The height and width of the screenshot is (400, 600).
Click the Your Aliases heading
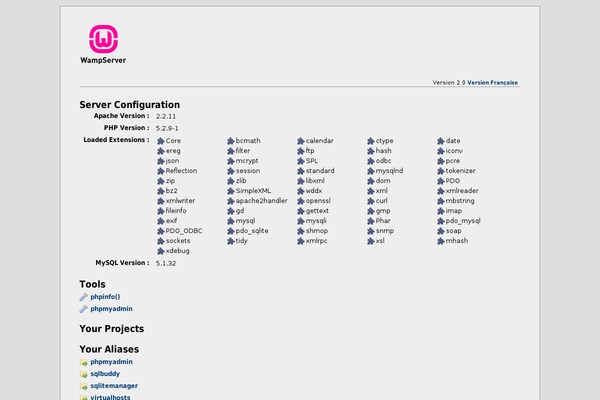click(109, 349)
